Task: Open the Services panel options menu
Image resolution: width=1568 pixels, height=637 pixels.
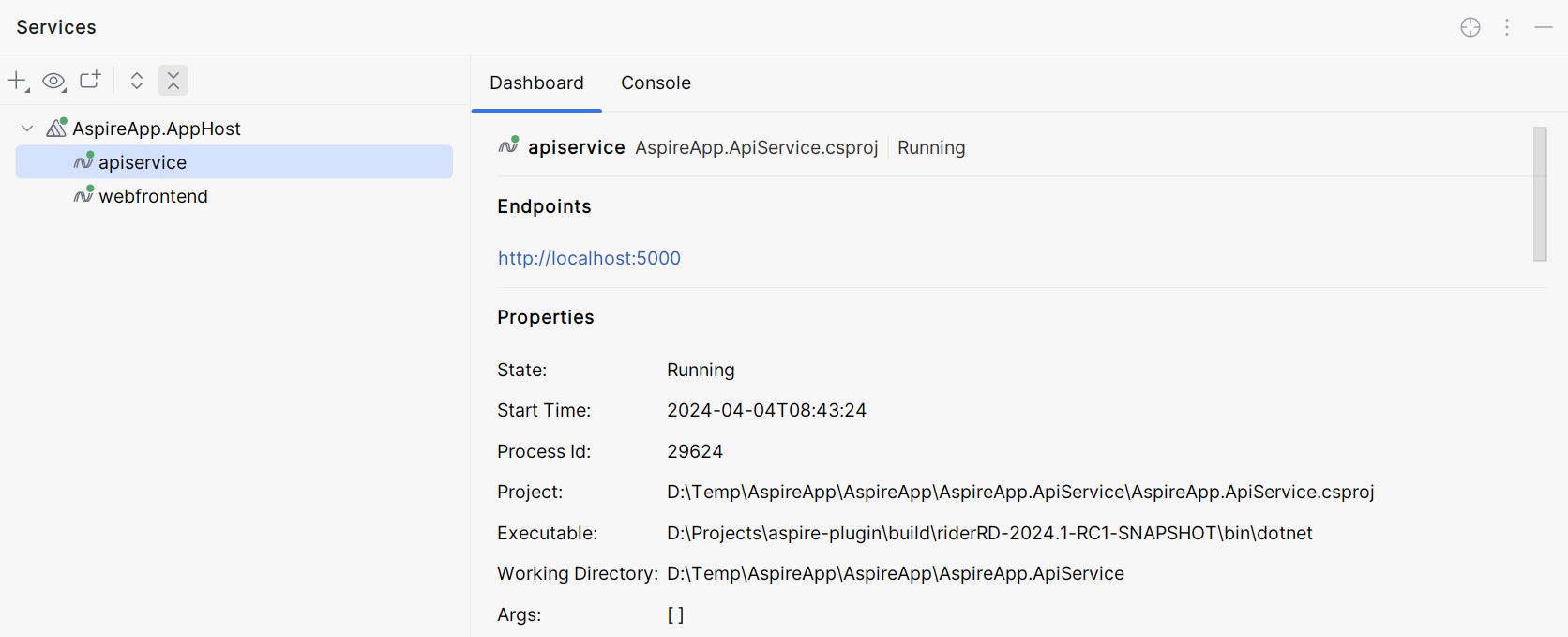Action: click(1507, 27)
